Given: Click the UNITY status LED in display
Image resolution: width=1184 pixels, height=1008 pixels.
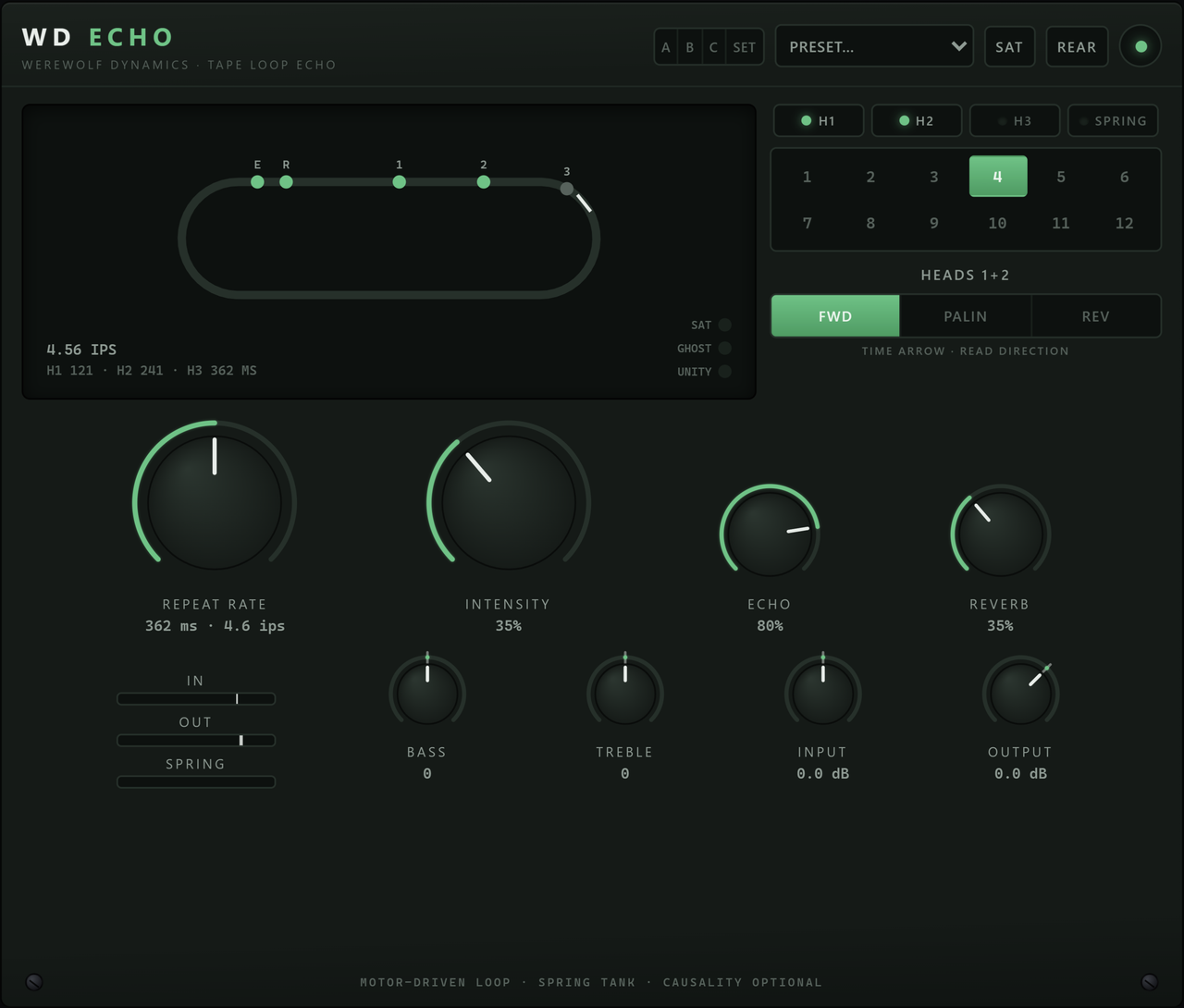Looking at the screenshot, I should point(724,371).
